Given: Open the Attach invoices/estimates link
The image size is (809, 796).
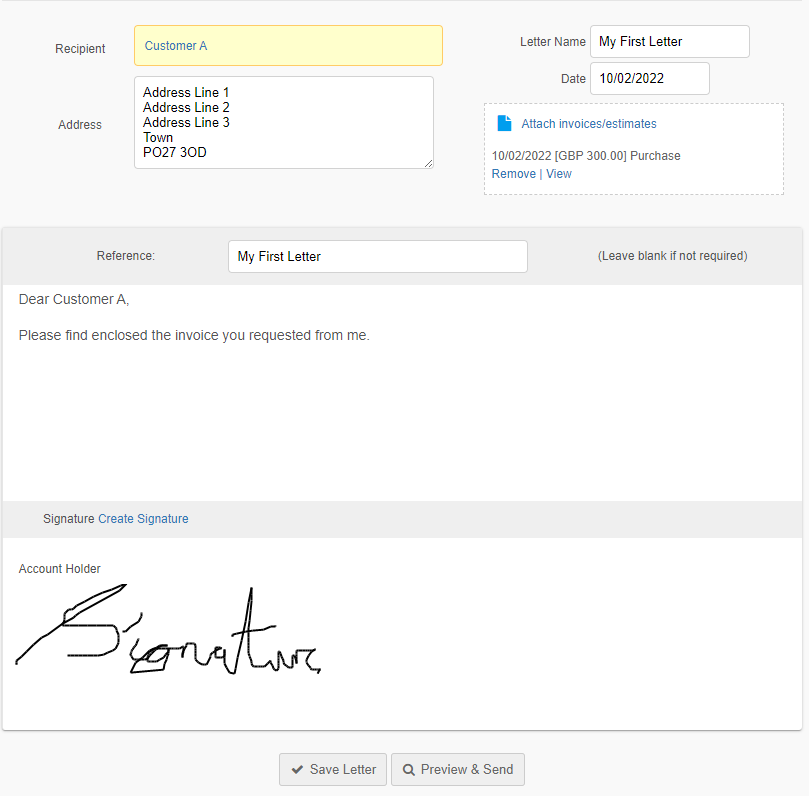Looking at the screenshot, I should 589,124.
